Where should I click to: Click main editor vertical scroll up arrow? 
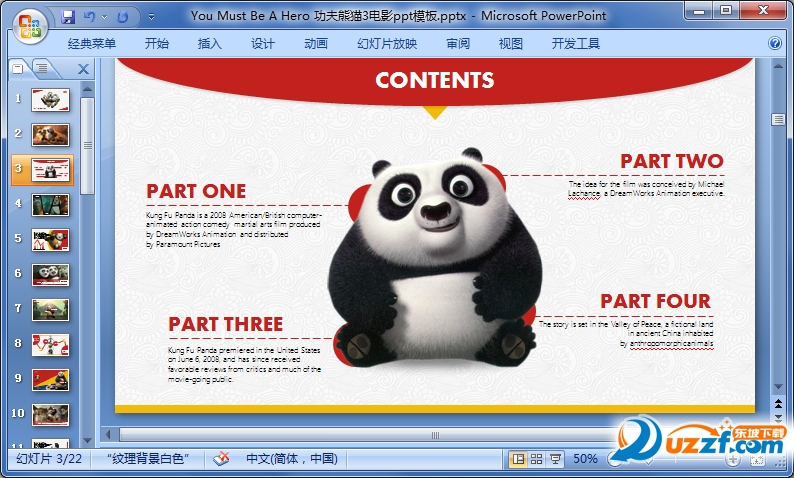pos(778,65)
